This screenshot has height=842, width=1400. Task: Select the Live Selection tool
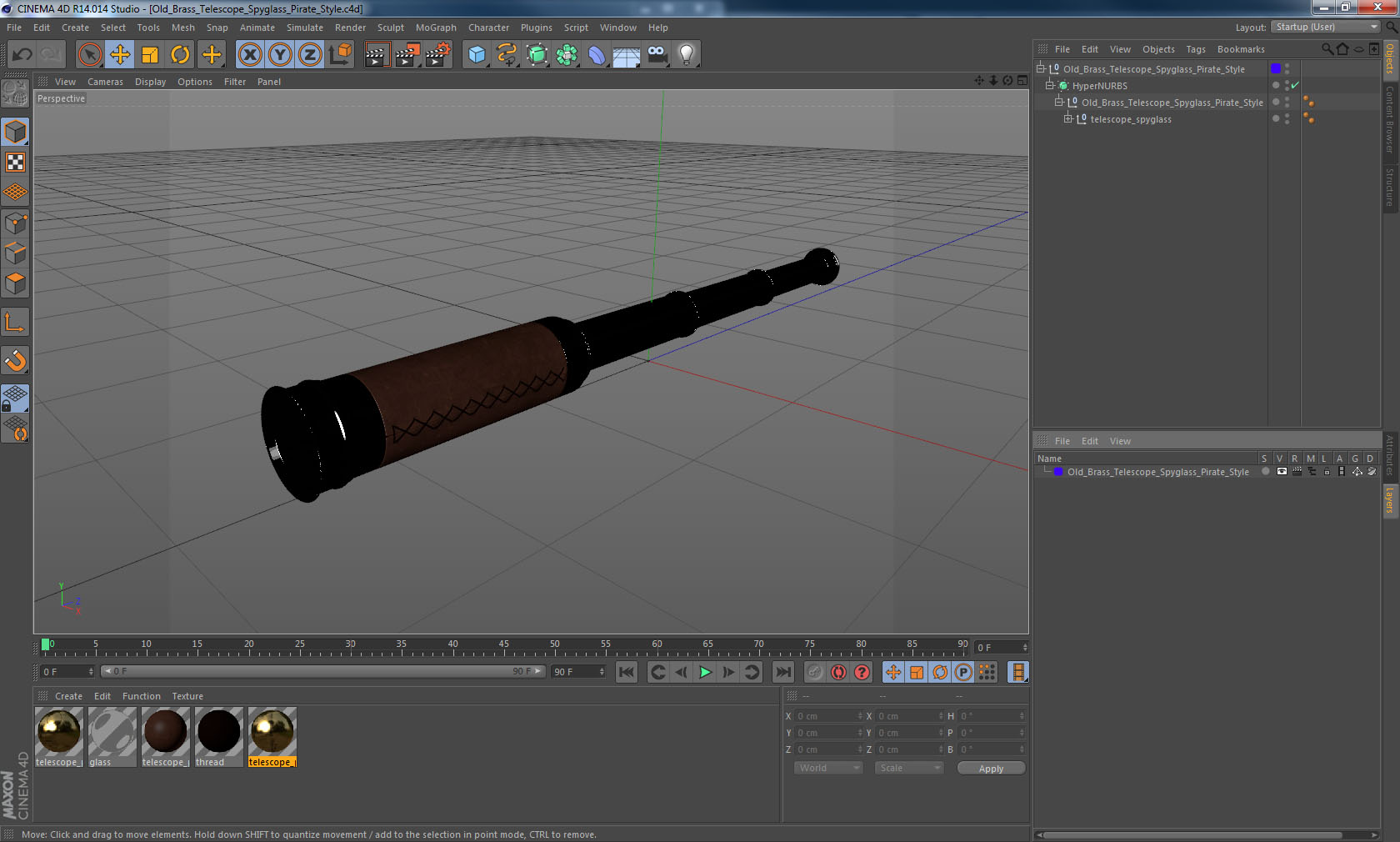(x=90, y=55)
